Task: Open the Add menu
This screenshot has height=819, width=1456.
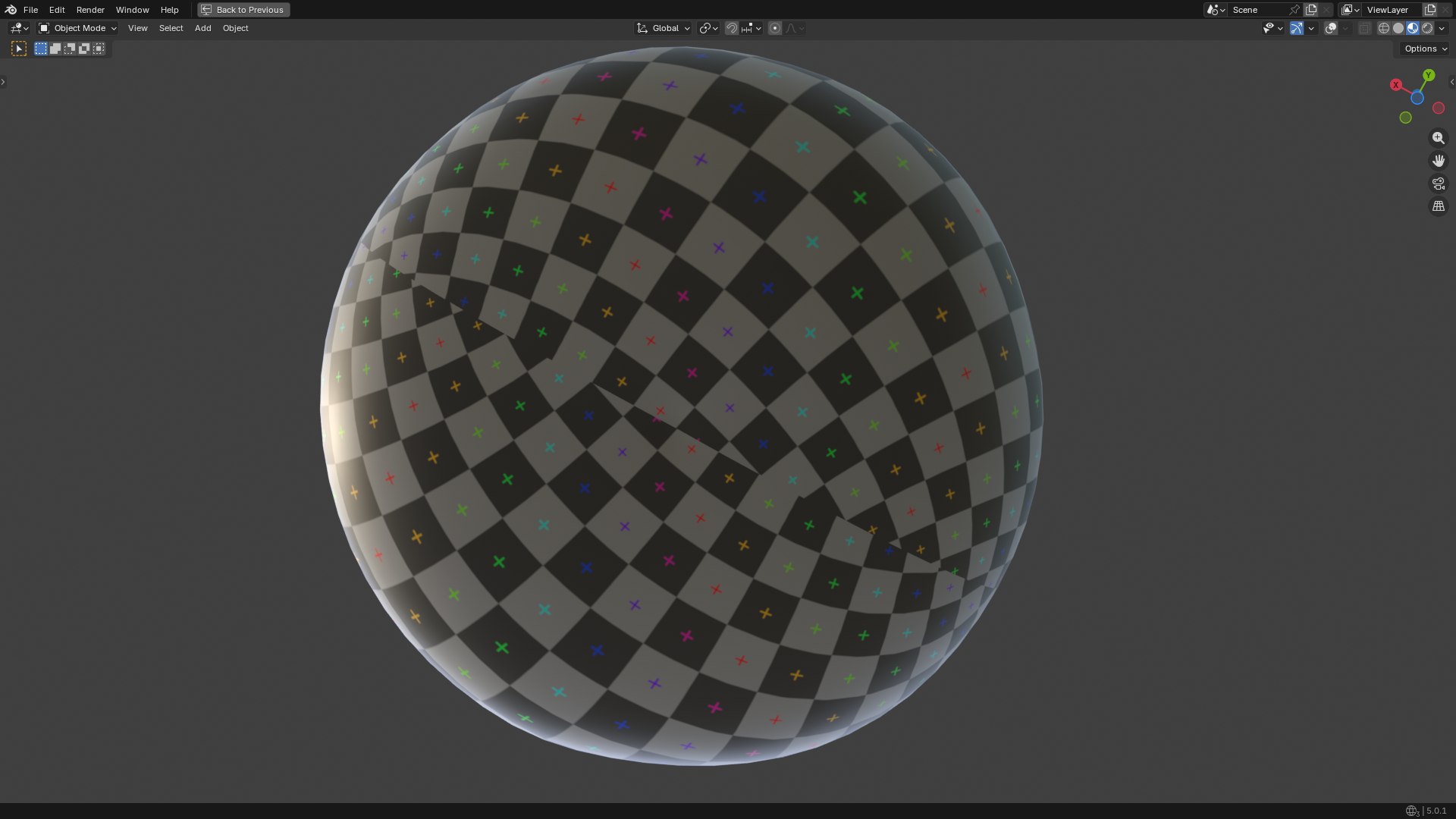Action: click(x=202, y=28)
